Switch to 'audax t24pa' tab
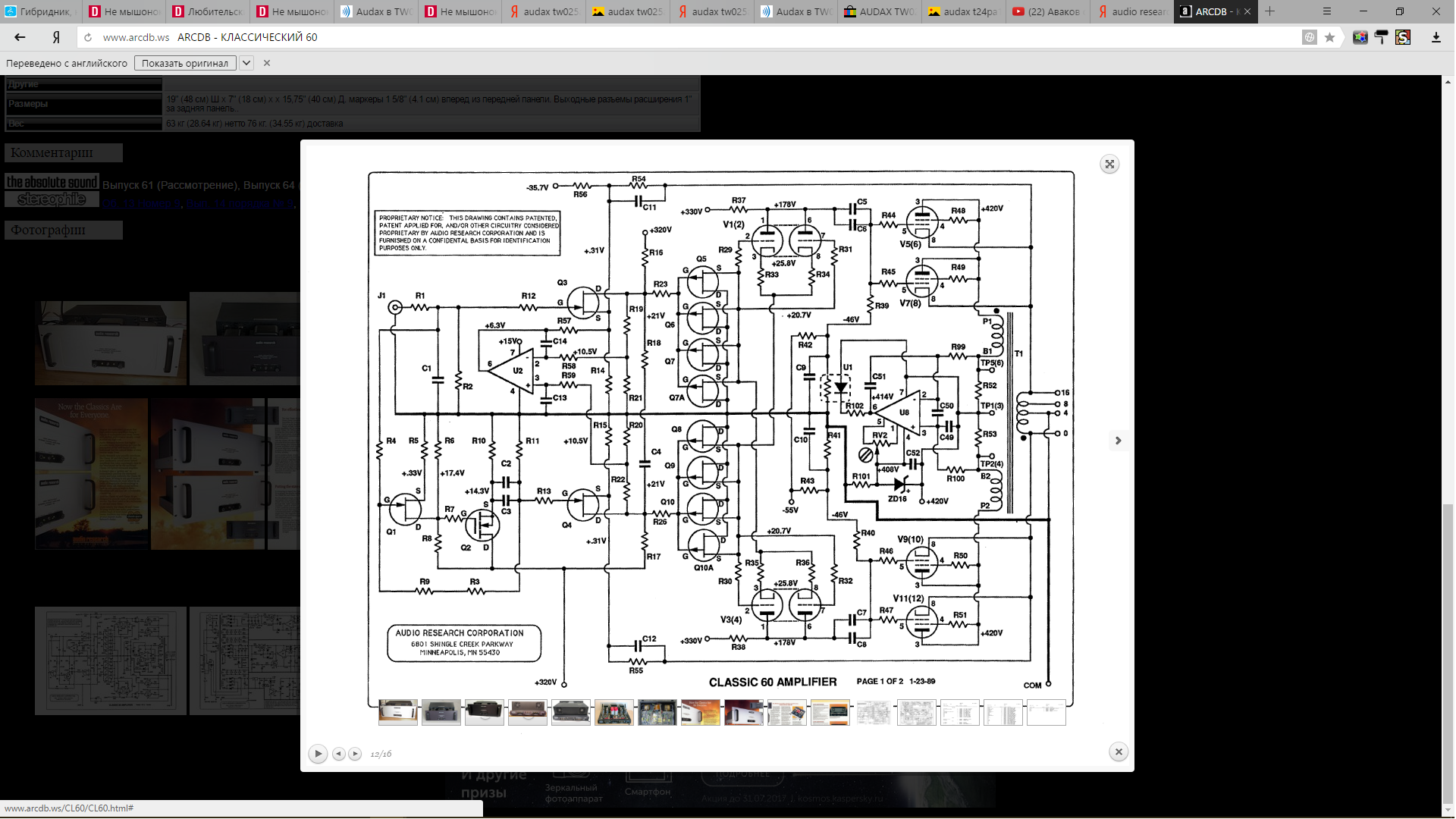This screenshot has width=1456, height=819. click(963, 11)
